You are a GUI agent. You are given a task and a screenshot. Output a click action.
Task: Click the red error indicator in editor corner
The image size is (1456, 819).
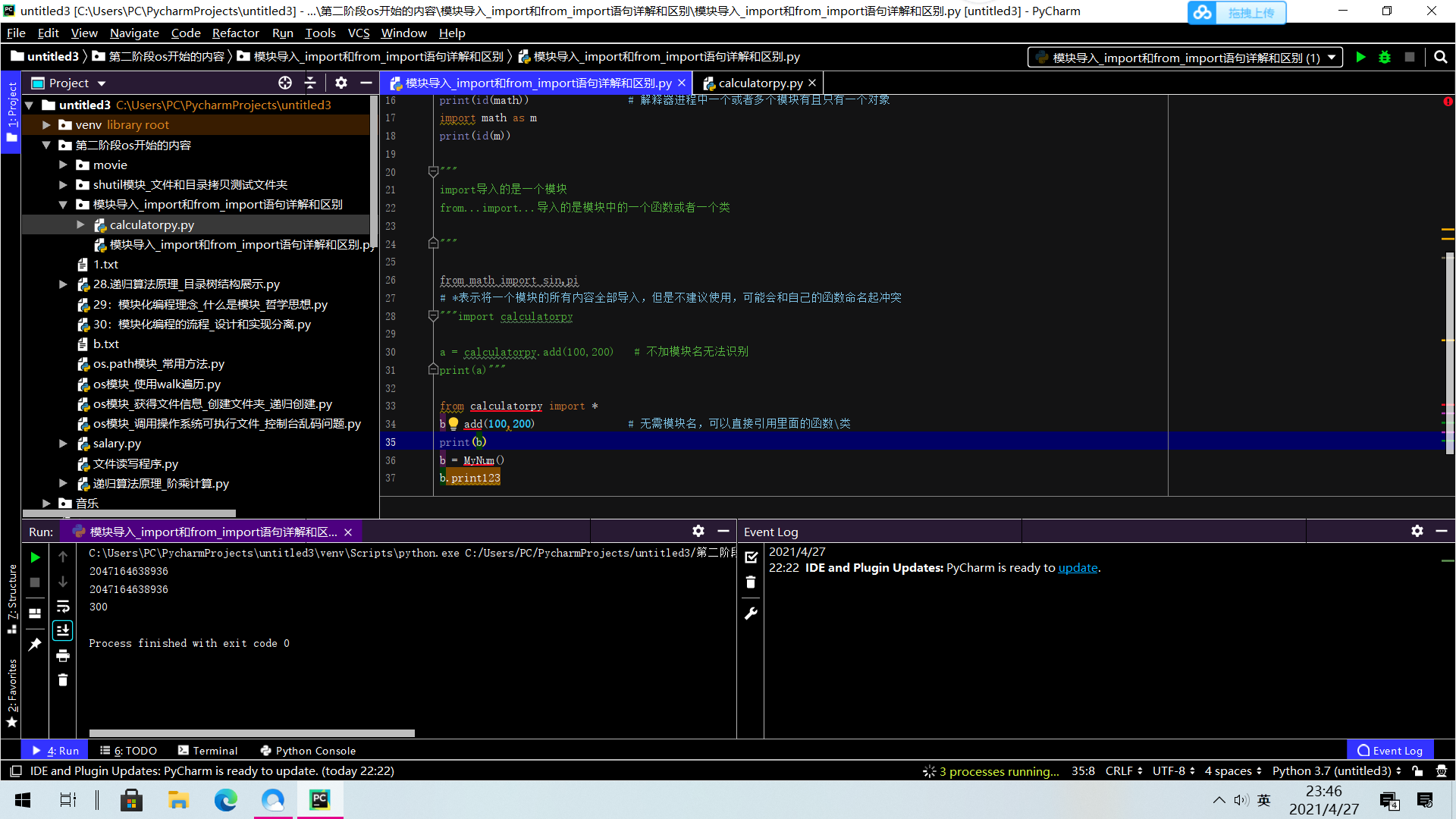pos(1448,101)
